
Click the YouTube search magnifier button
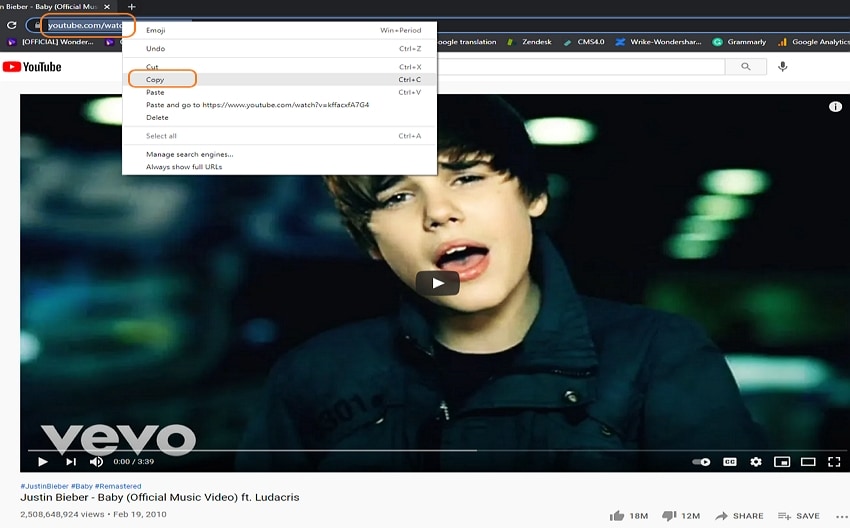tap(746, 67)
